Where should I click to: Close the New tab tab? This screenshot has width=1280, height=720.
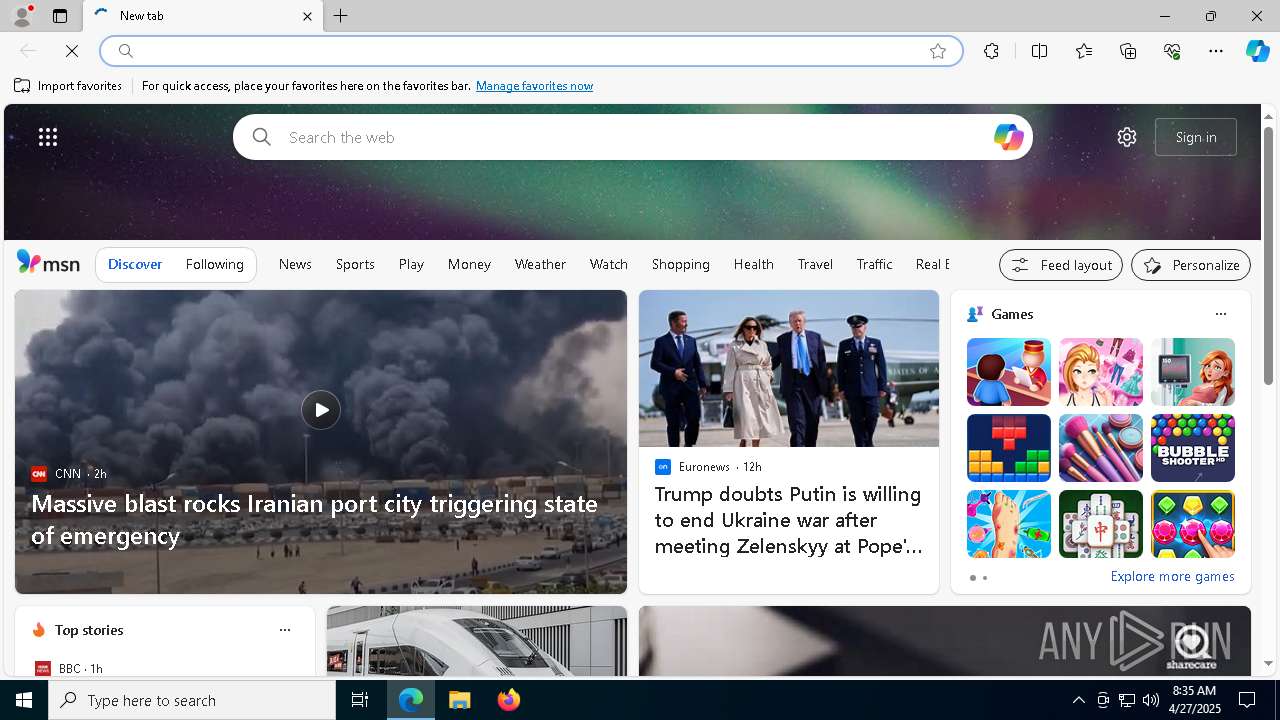click(x=307, y=16)
